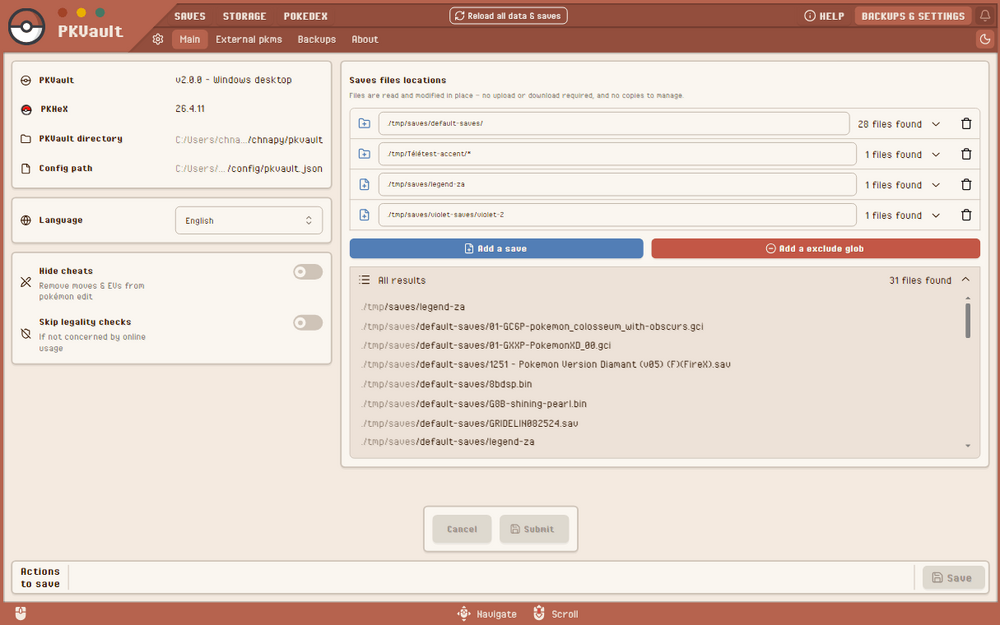The image size is (1000, 625).
Task: Select the G8B-shining-pearl.bin result
Action: point(474,404)
